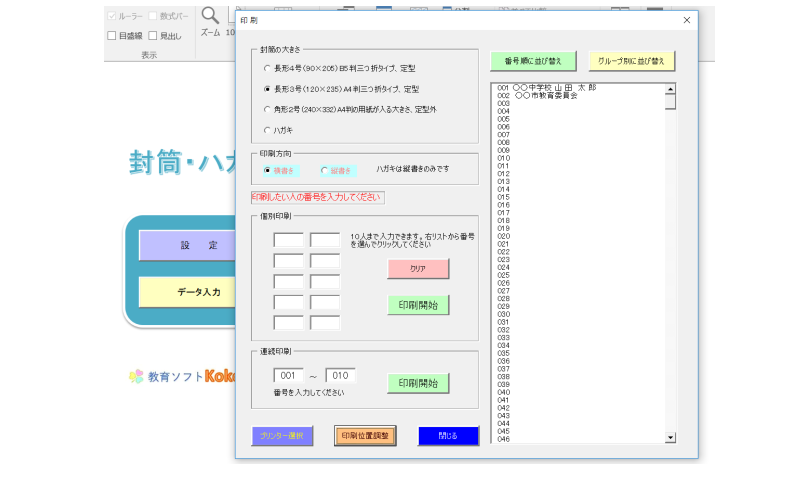
Task: Click the blue 閉じる button
Action: tap(448, 436)
